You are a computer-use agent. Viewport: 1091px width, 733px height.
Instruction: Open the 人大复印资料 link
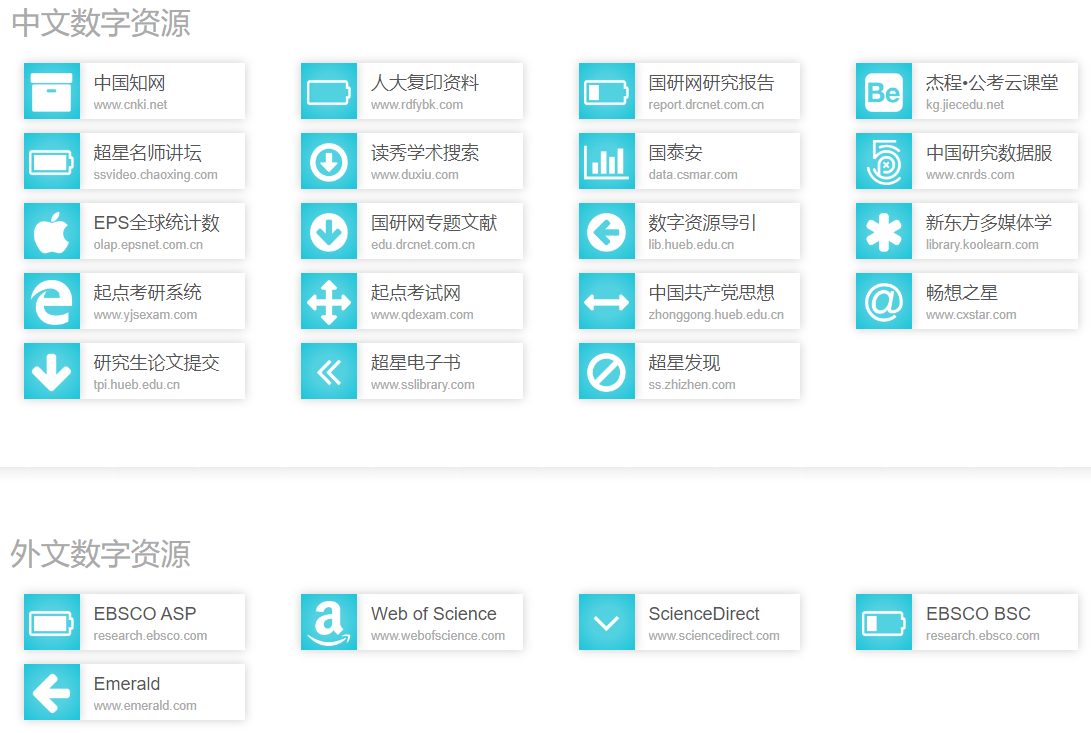(x=425, y=83)
